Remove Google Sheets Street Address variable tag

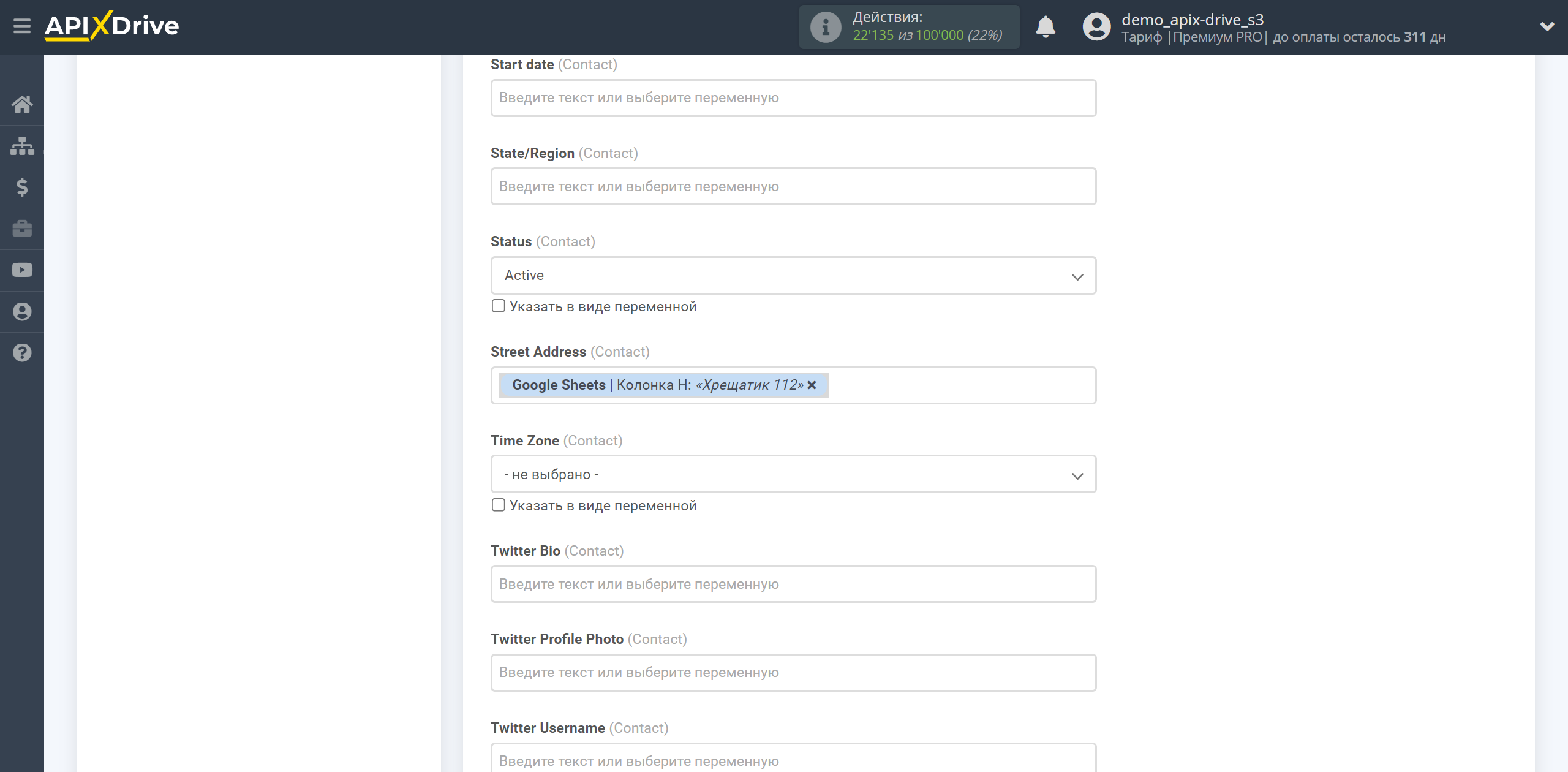pos(815,385)
